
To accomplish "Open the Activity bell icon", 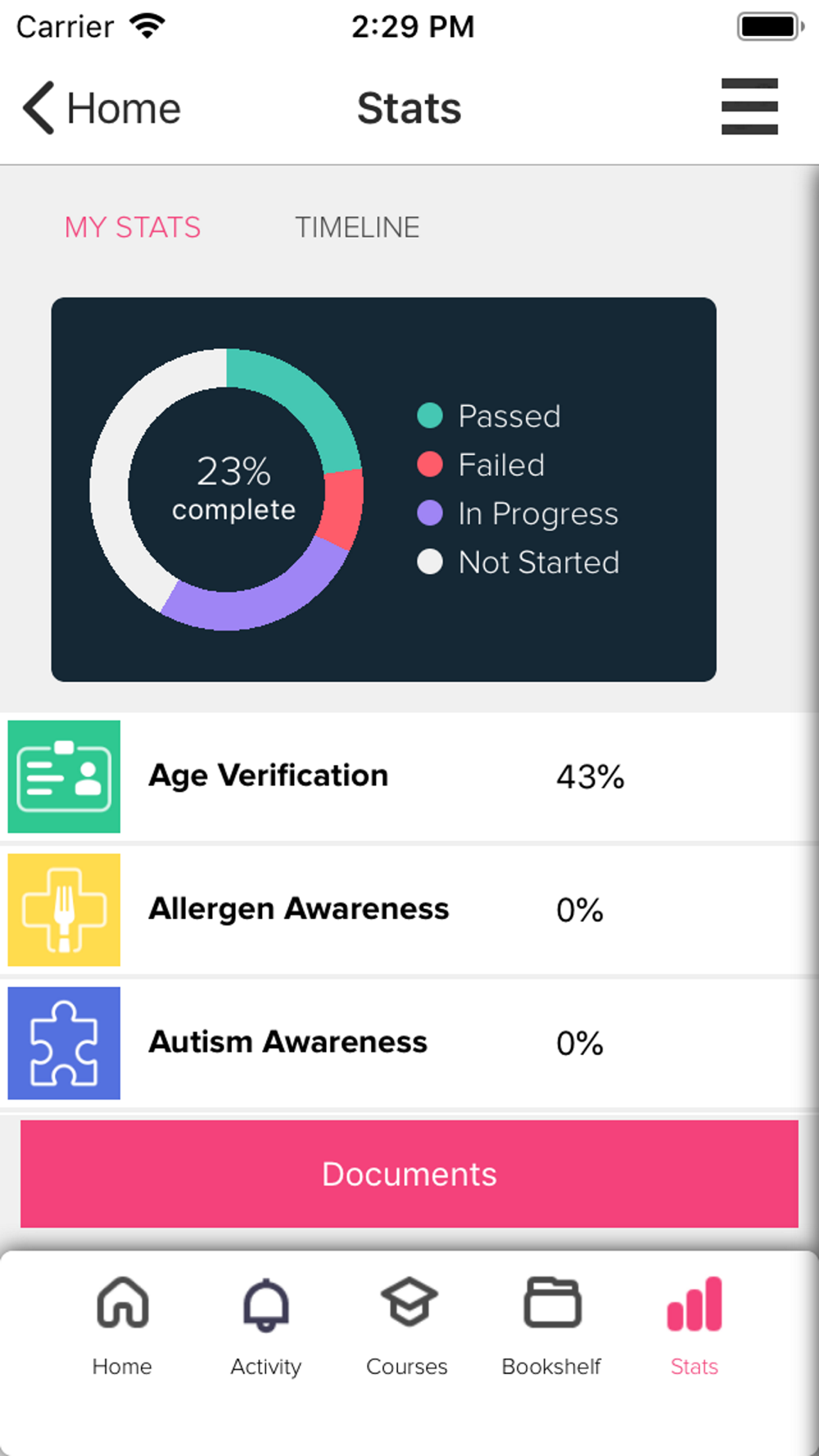I will tap(265, 1304).
